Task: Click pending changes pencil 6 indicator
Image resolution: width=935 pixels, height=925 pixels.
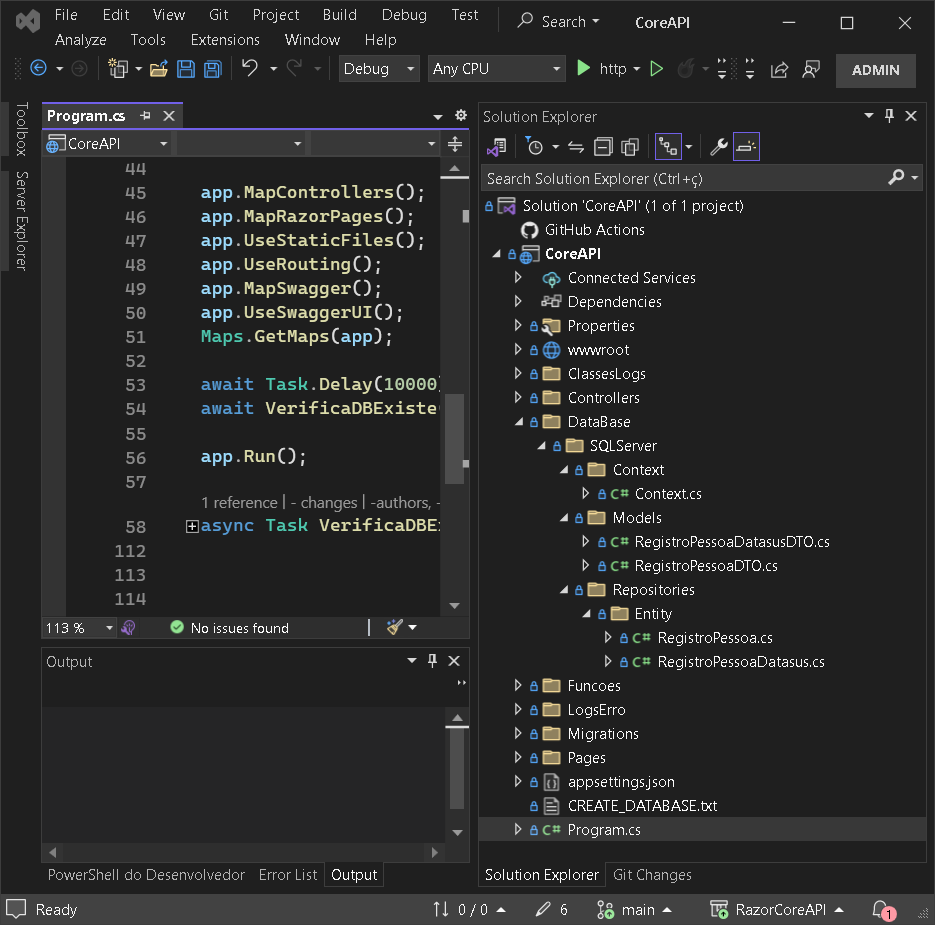Action: click(x=552, y=909)
